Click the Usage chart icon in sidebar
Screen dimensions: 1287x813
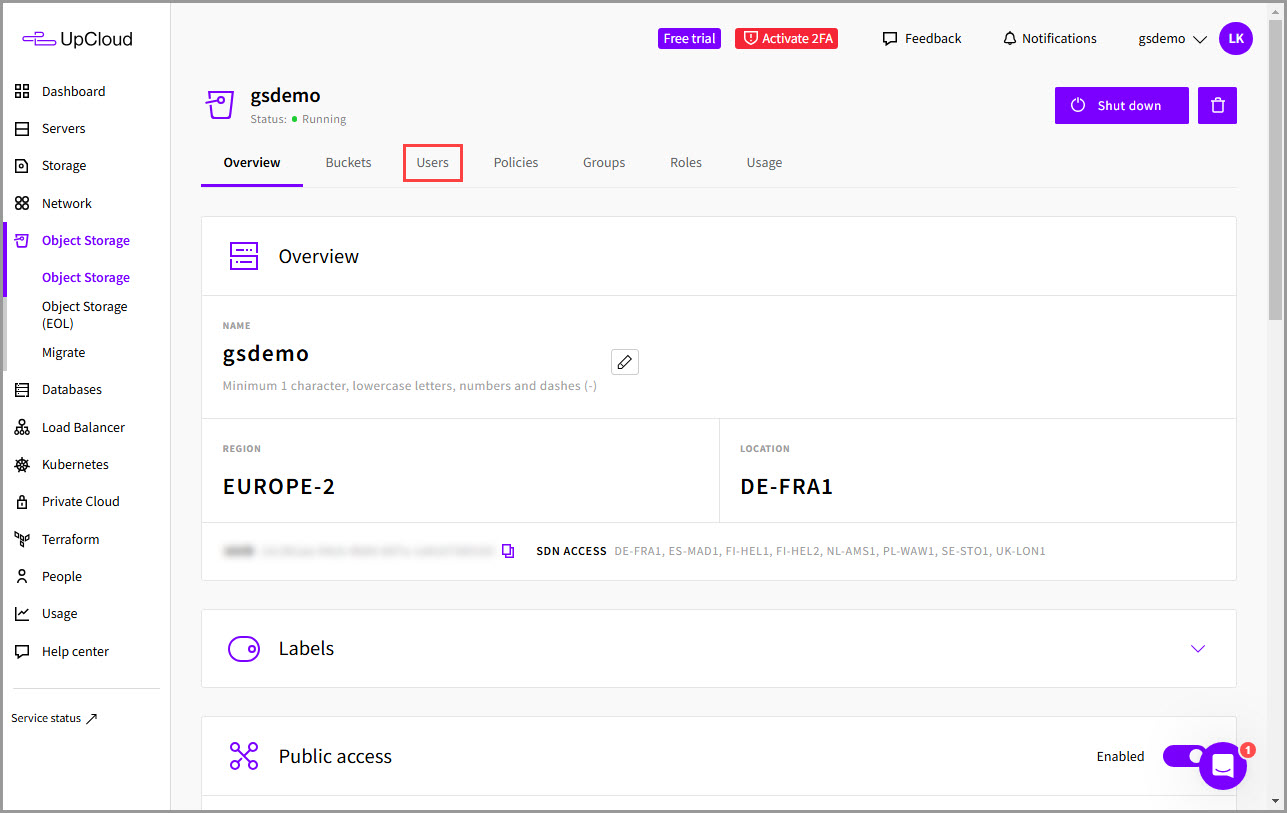point(22,614)
